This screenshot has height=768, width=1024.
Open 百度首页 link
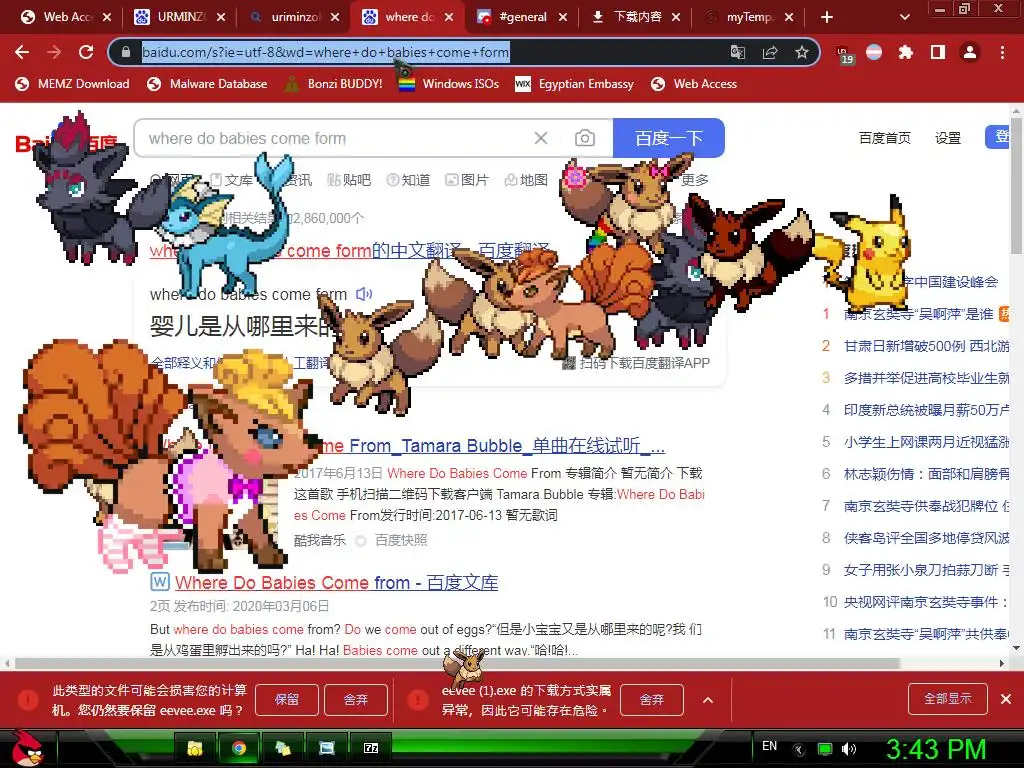coord(885,138)
